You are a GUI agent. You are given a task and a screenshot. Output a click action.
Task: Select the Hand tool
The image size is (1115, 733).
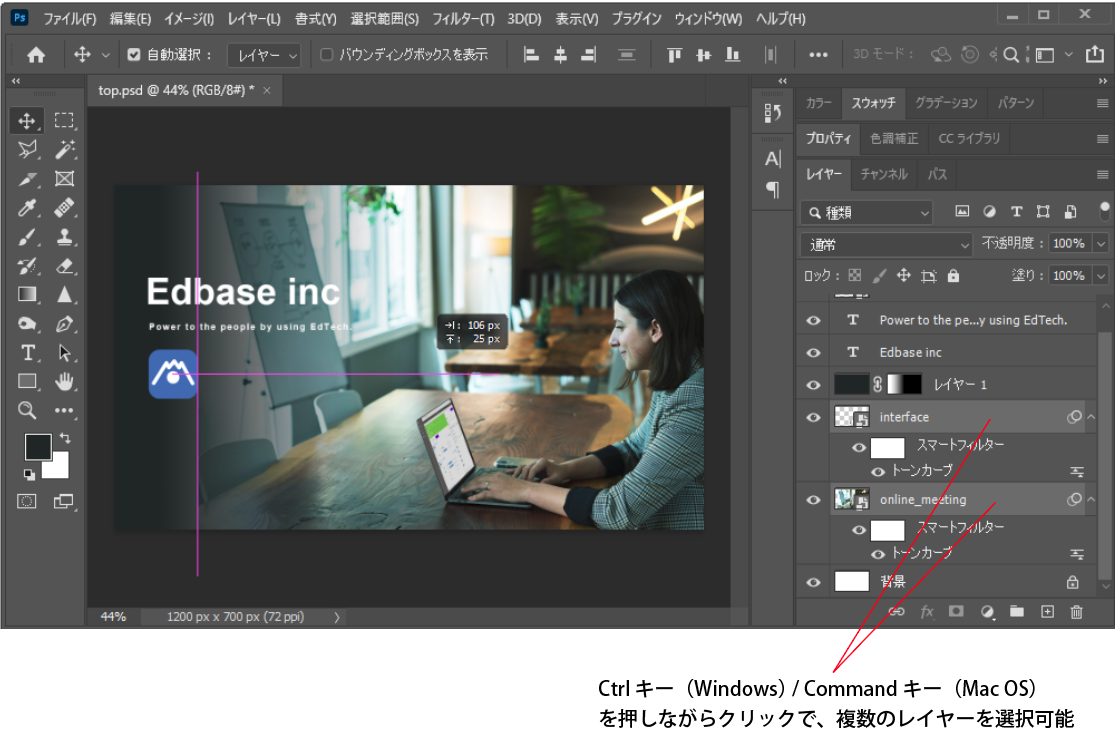click(64, 382)
